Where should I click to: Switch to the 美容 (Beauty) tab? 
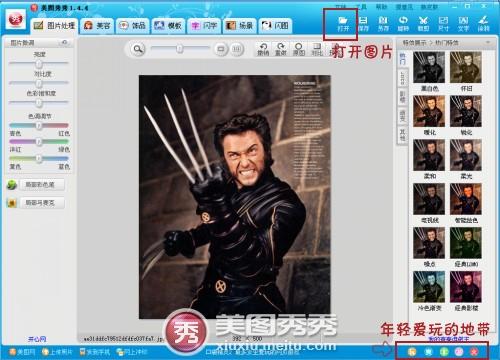click(97, 26)
